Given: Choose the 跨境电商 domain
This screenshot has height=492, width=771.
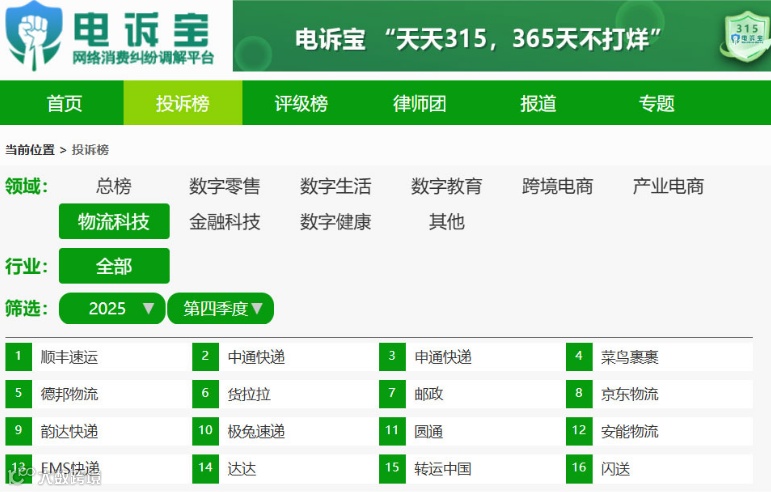Looking at the screenshot, I should click(x=557, y=186).
